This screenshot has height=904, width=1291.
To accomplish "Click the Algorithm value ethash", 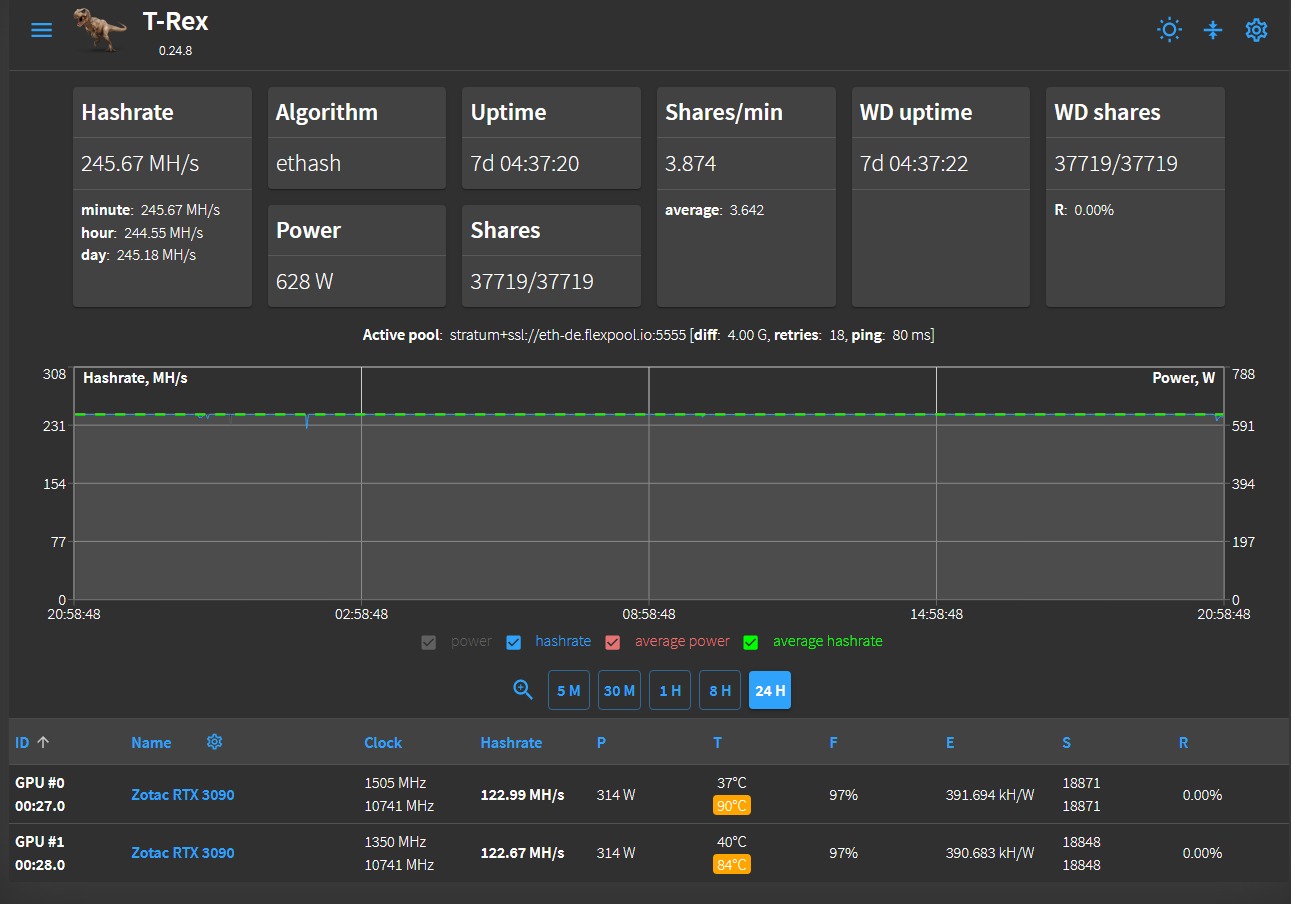I will click(309, 163).
